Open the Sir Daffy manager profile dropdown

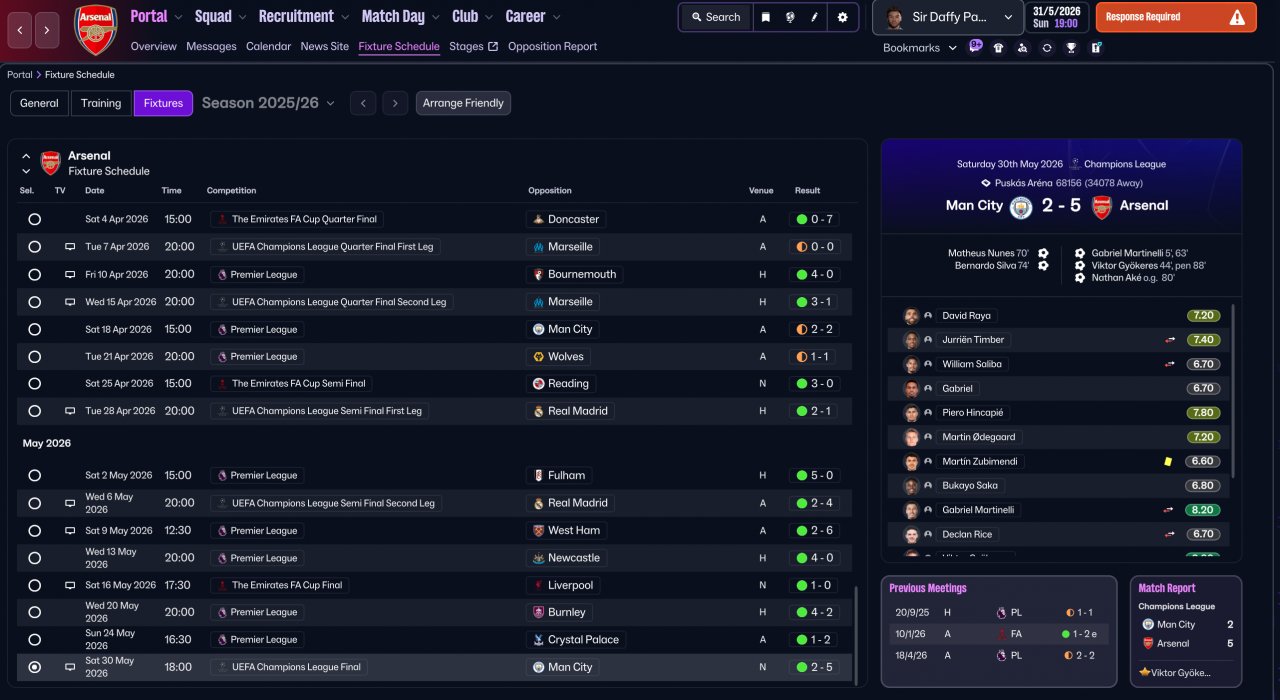[x=948, y=17]
